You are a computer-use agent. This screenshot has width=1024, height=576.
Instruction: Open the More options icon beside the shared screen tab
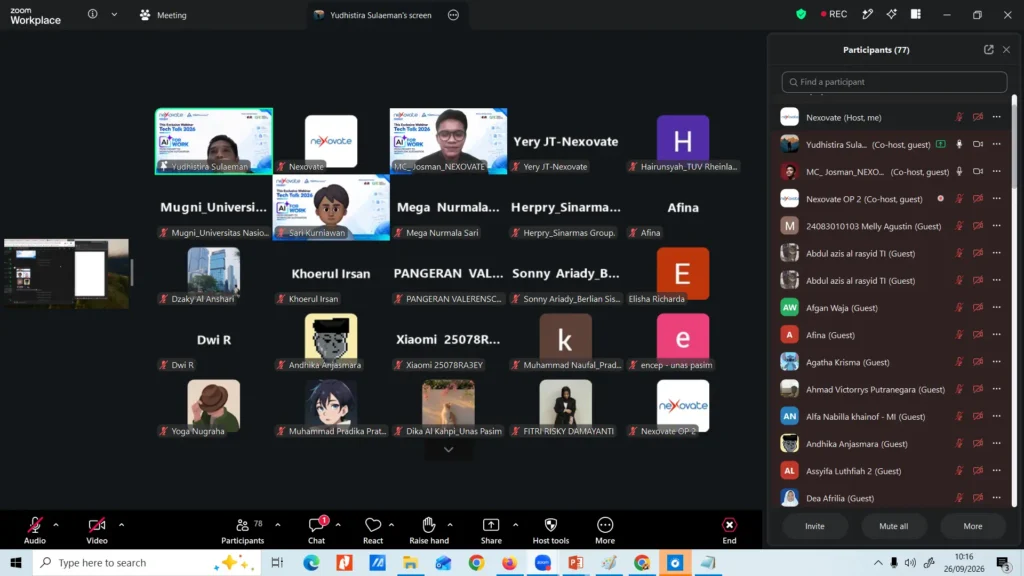pyautogui.click(x=453, y=15)
